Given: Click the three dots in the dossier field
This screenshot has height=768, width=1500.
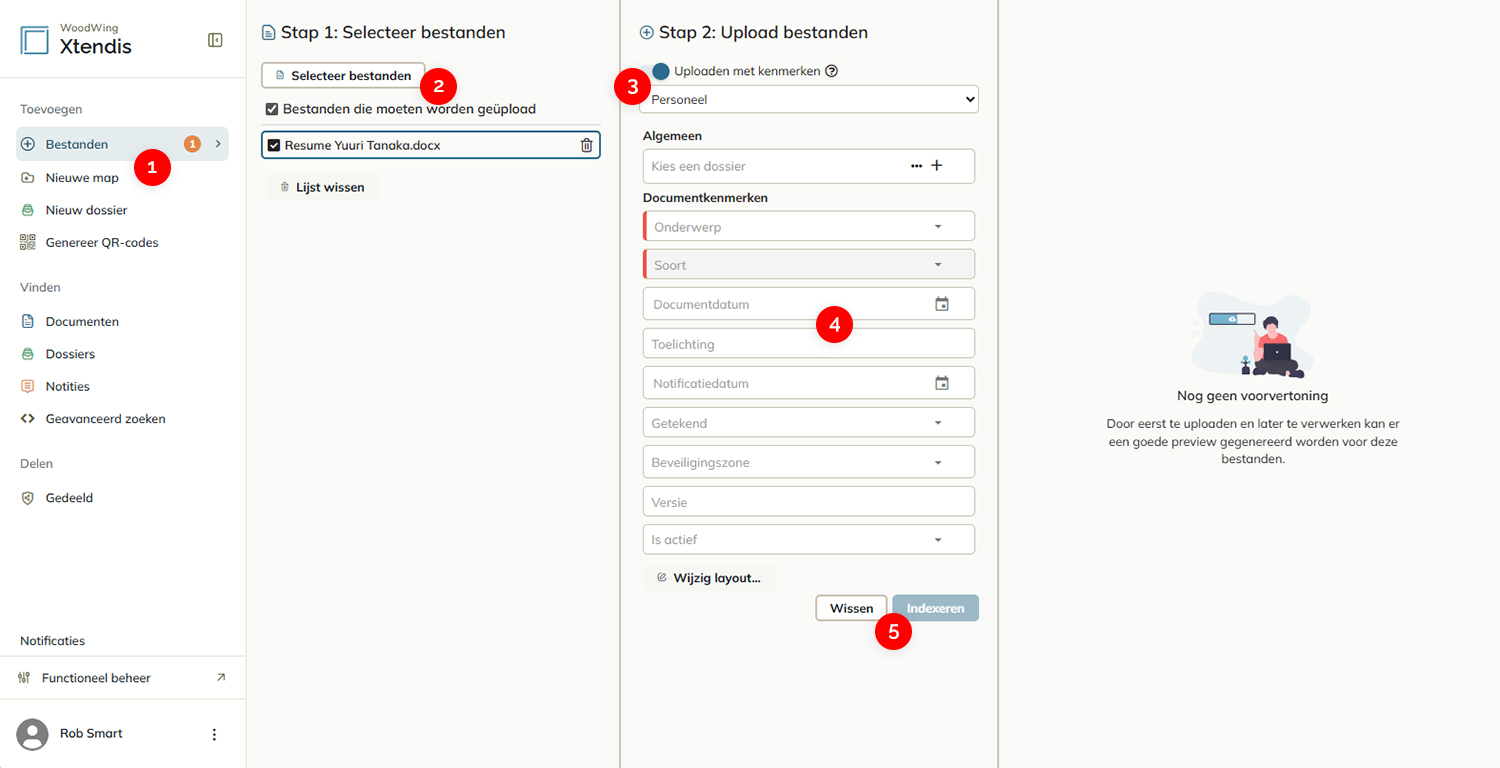Looking at the screenshot, I should pyautogui.click(x=916, y=166).
